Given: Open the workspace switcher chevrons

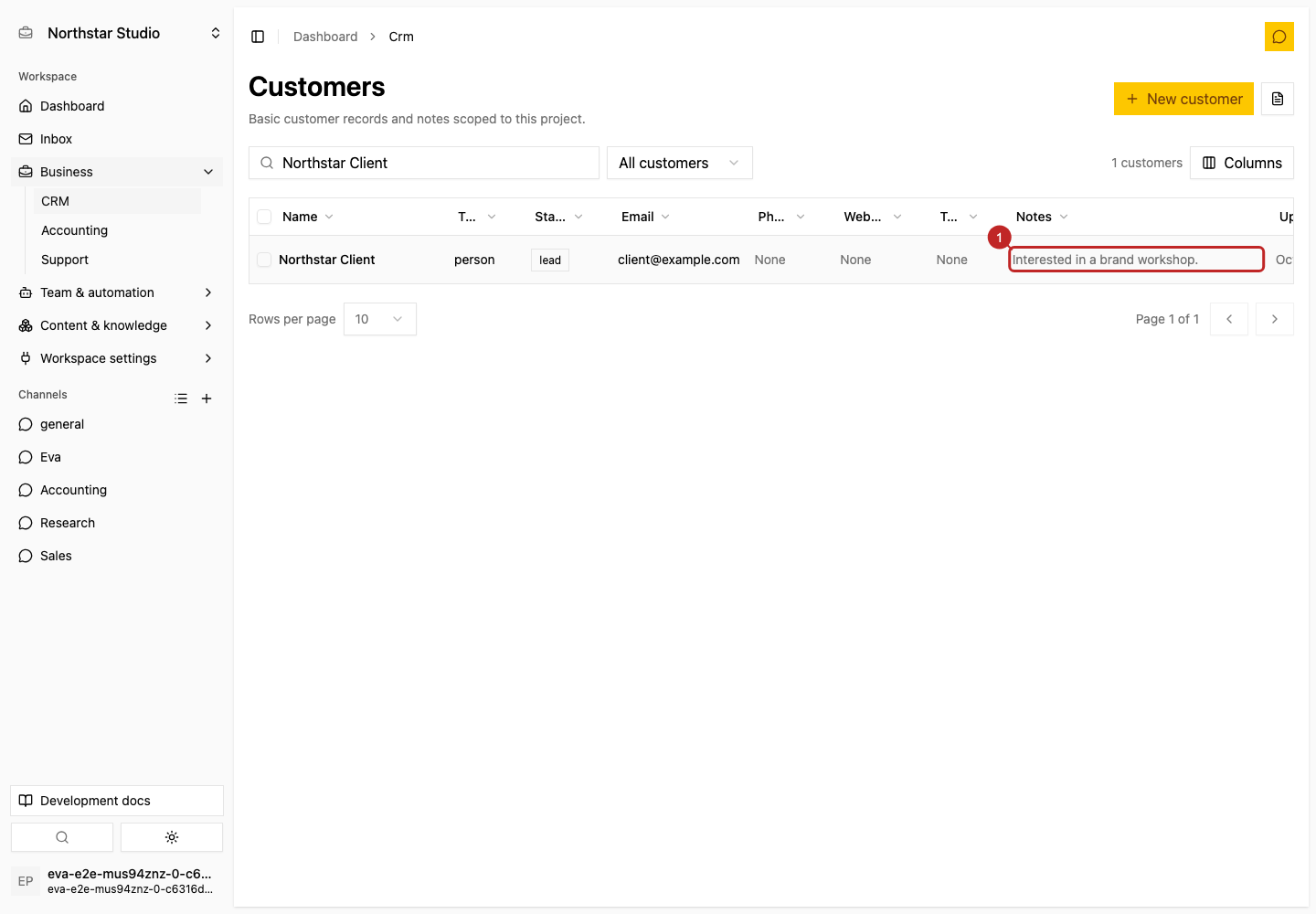Looking at the screenshot, I should (x=216, y=33).
